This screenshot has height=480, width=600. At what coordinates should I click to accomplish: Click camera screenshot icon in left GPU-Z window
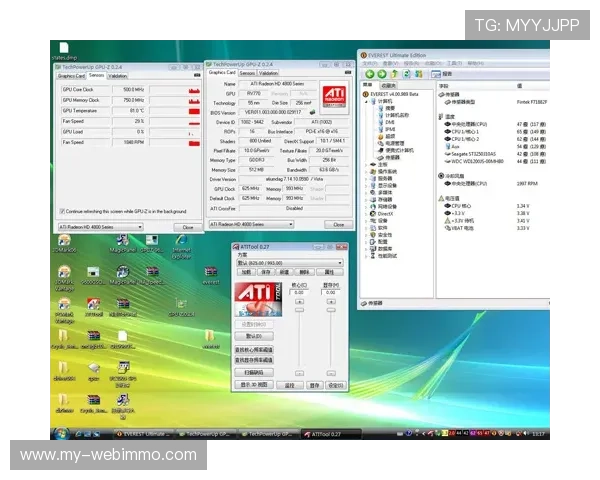click(197, 75)
